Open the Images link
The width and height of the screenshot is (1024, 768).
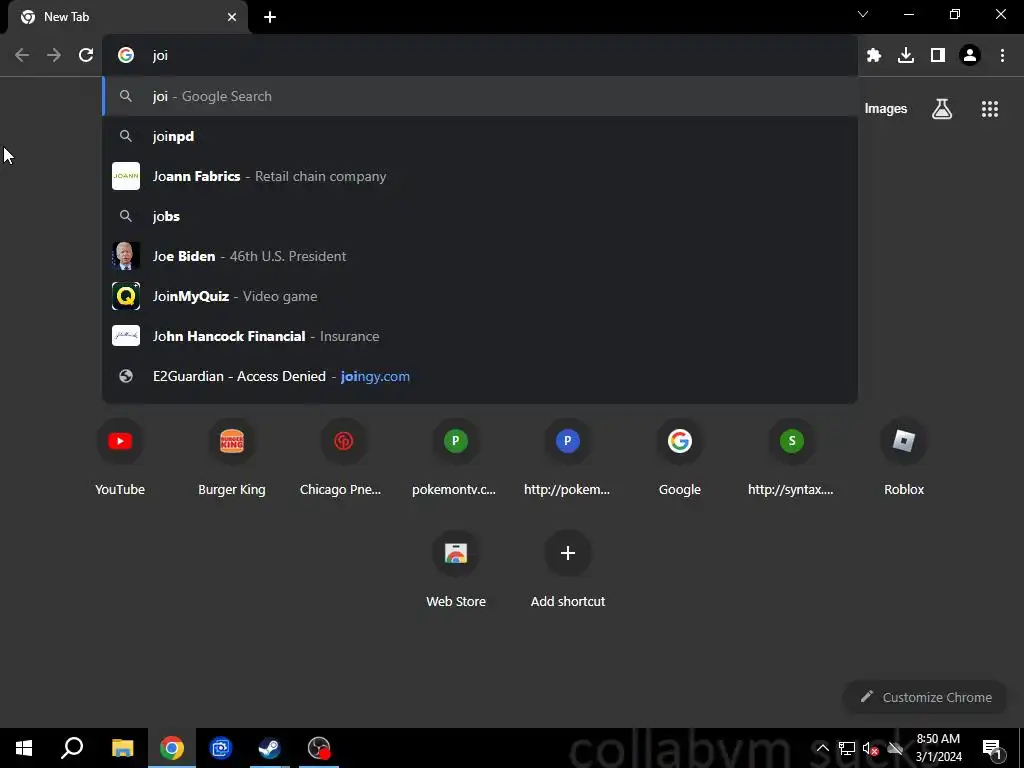(886, 109)
